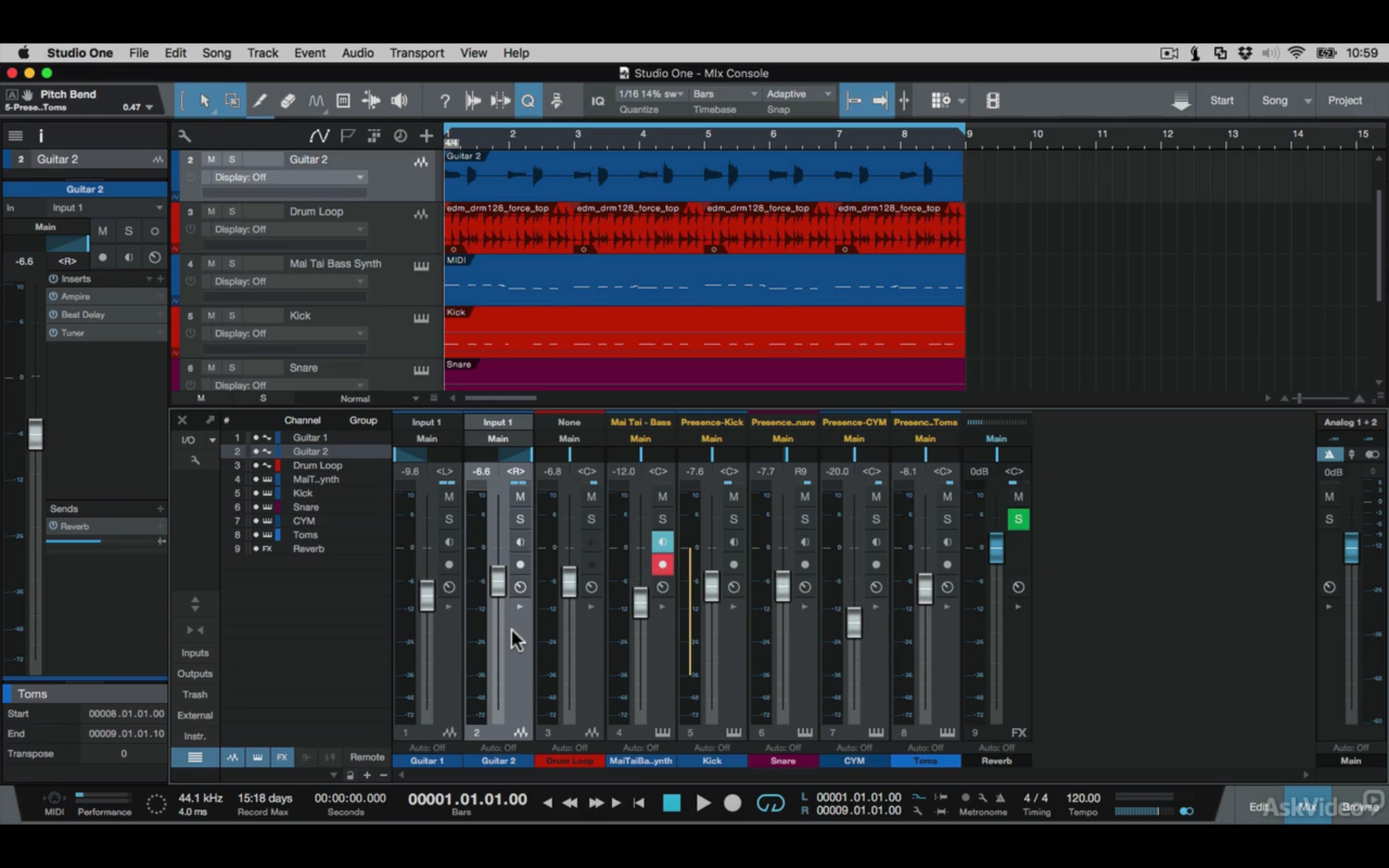Click the wrench track options icon
This screenshot has height=868, width=1389.
[184, 136]
